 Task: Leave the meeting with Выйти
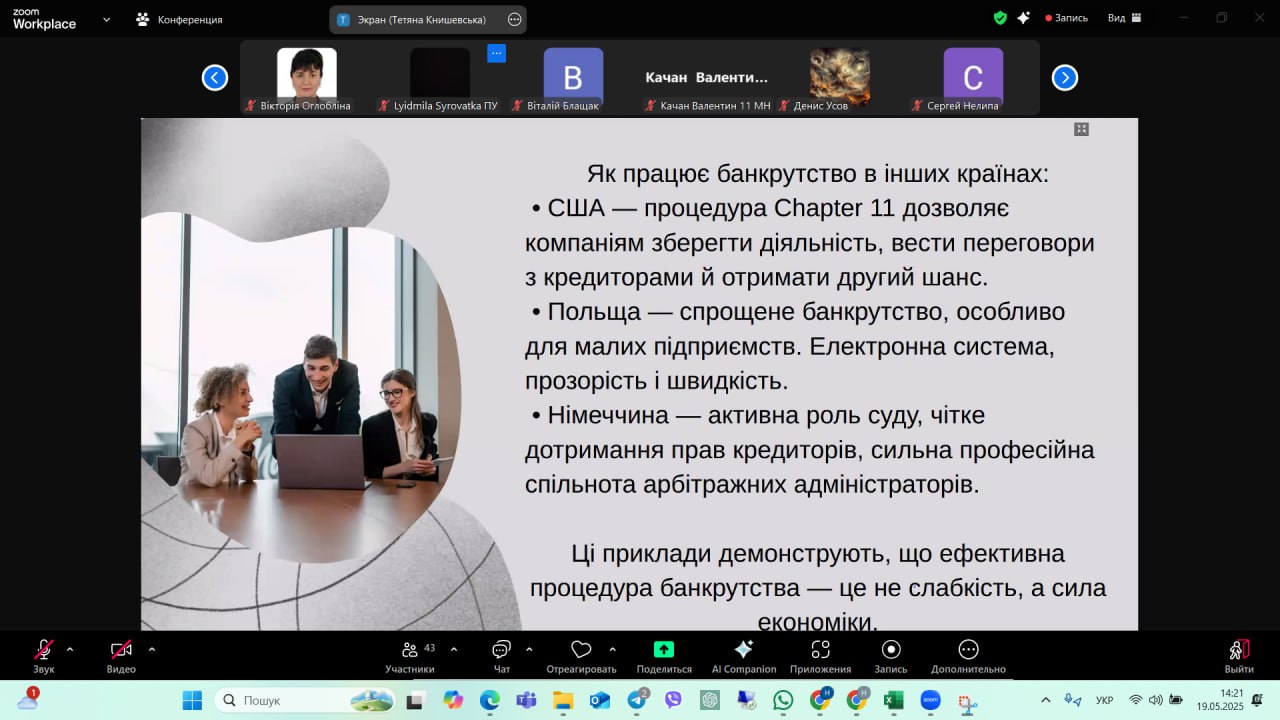click(x=1239, y=655)
